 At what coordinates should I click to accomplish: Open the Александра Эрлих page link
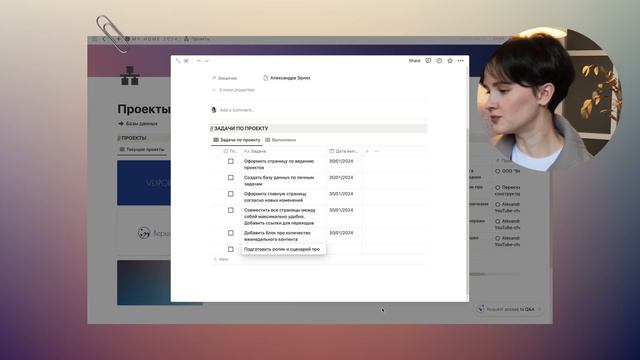pyautogui.click(x=287, y=78)
